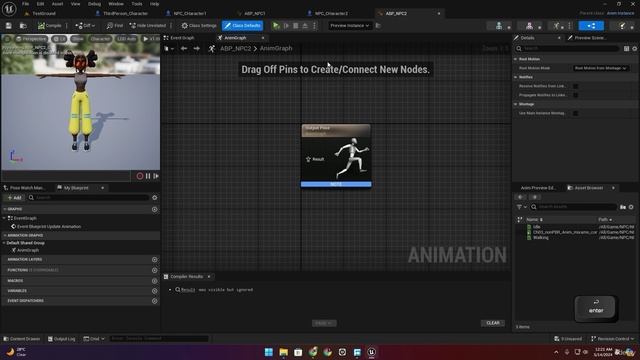Open the Asset menu
The height and width of the screenshot is (360, 640).
(57, 4)
